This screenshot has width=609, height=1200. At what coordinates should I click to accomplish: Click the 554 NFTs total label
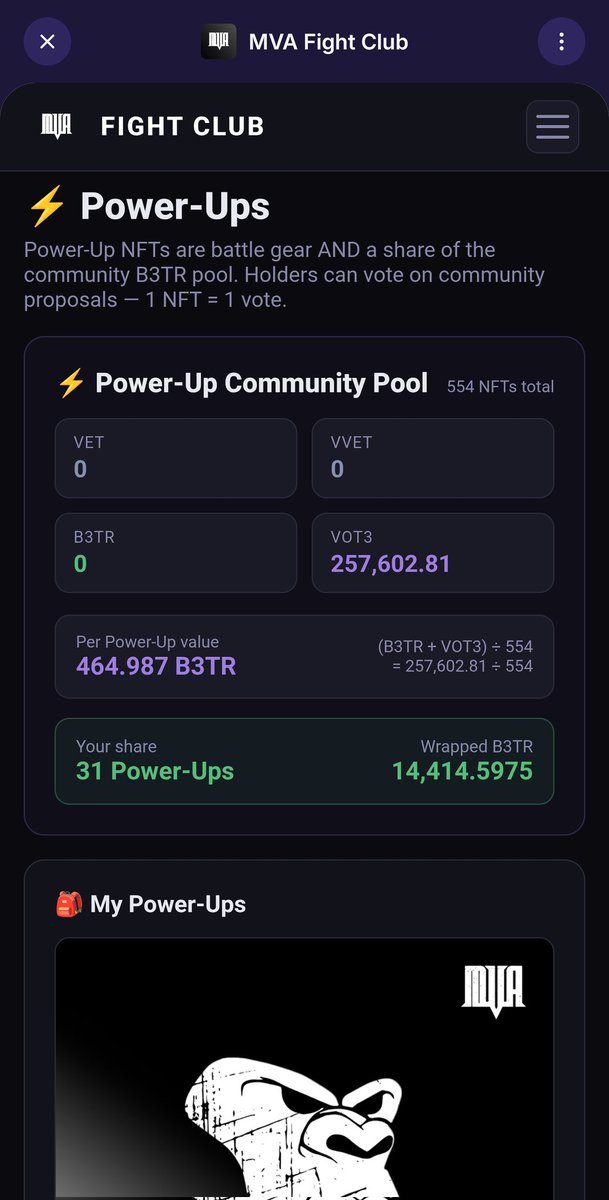point(500,386)
